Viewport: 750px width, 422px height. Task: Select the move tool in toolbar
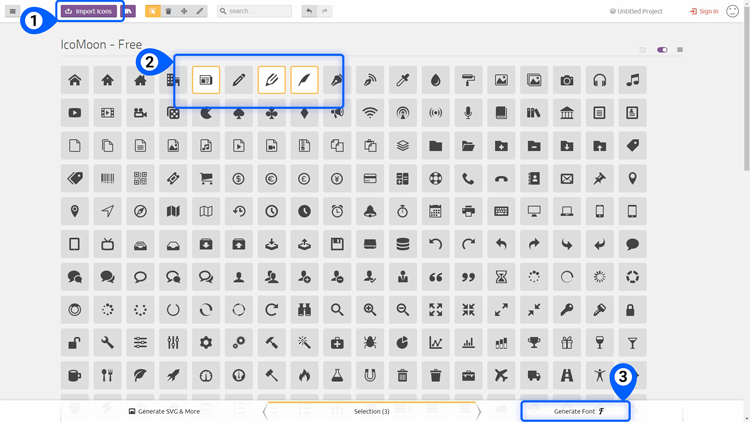coord(184,11)
